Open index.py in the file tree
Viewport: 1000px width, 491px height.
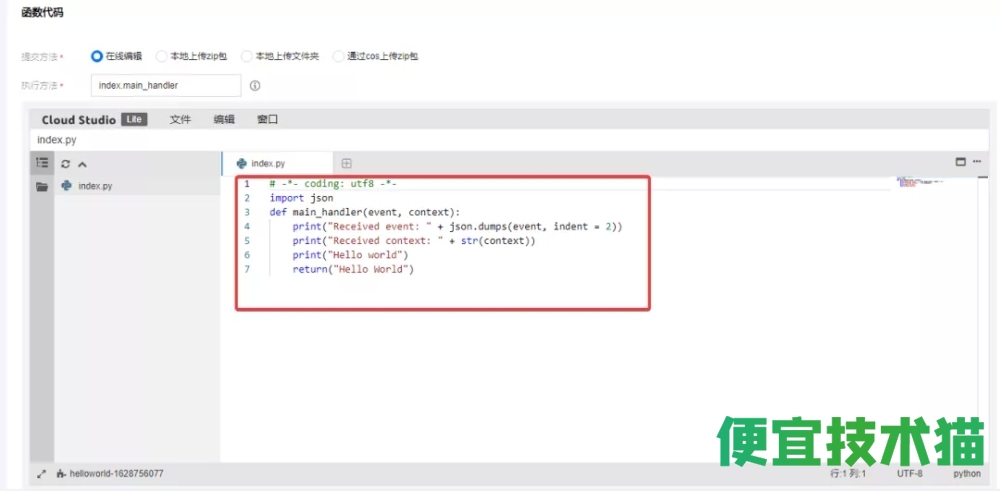point(94,186)
